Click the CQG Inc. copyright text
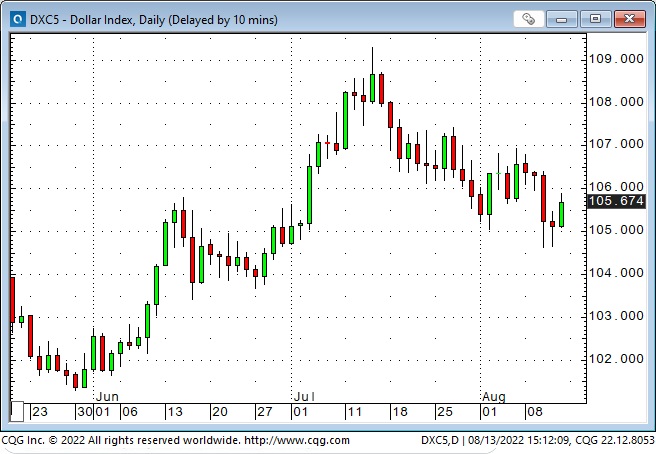This screenshot has height=454, width=656. (121, 440)
